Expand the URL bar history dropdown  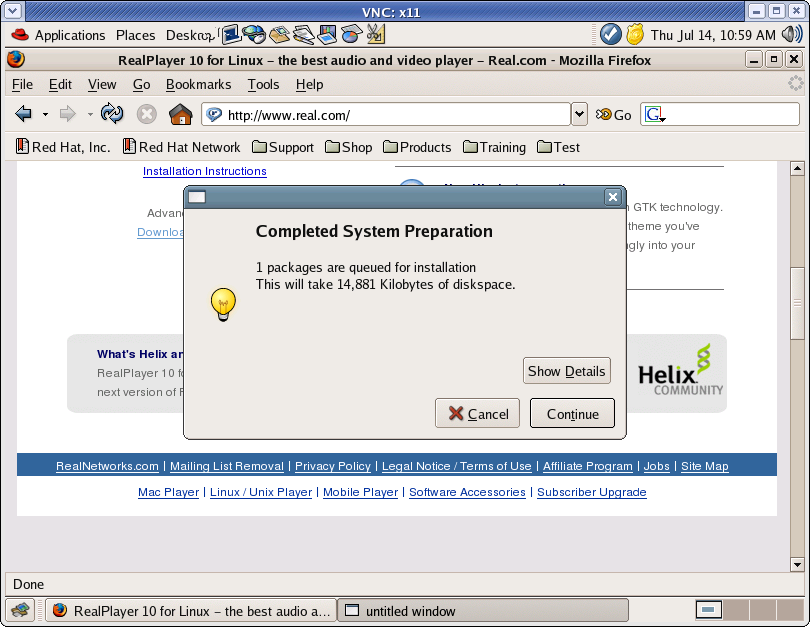(580, 114)
